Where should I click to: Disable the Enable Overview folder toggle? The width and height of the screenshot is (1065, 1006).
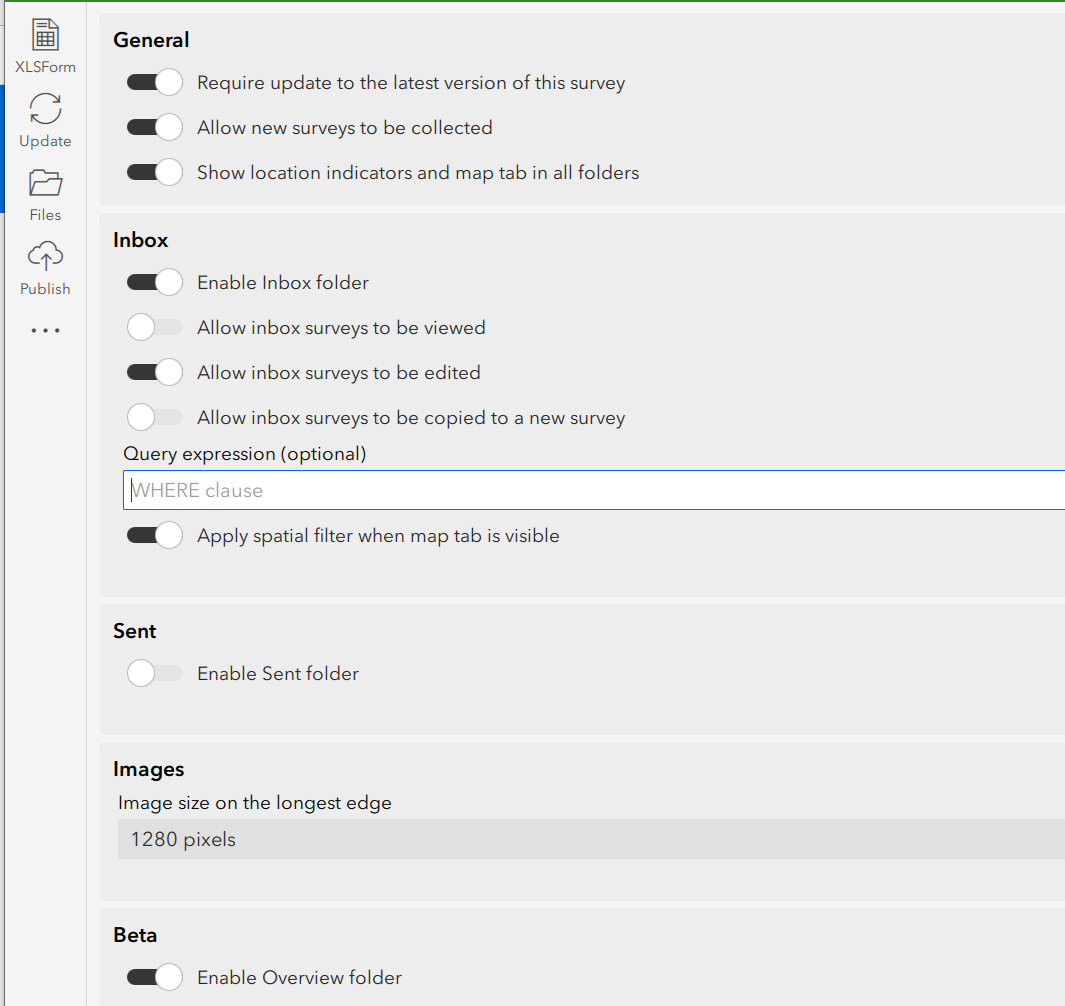click(155, 978)
